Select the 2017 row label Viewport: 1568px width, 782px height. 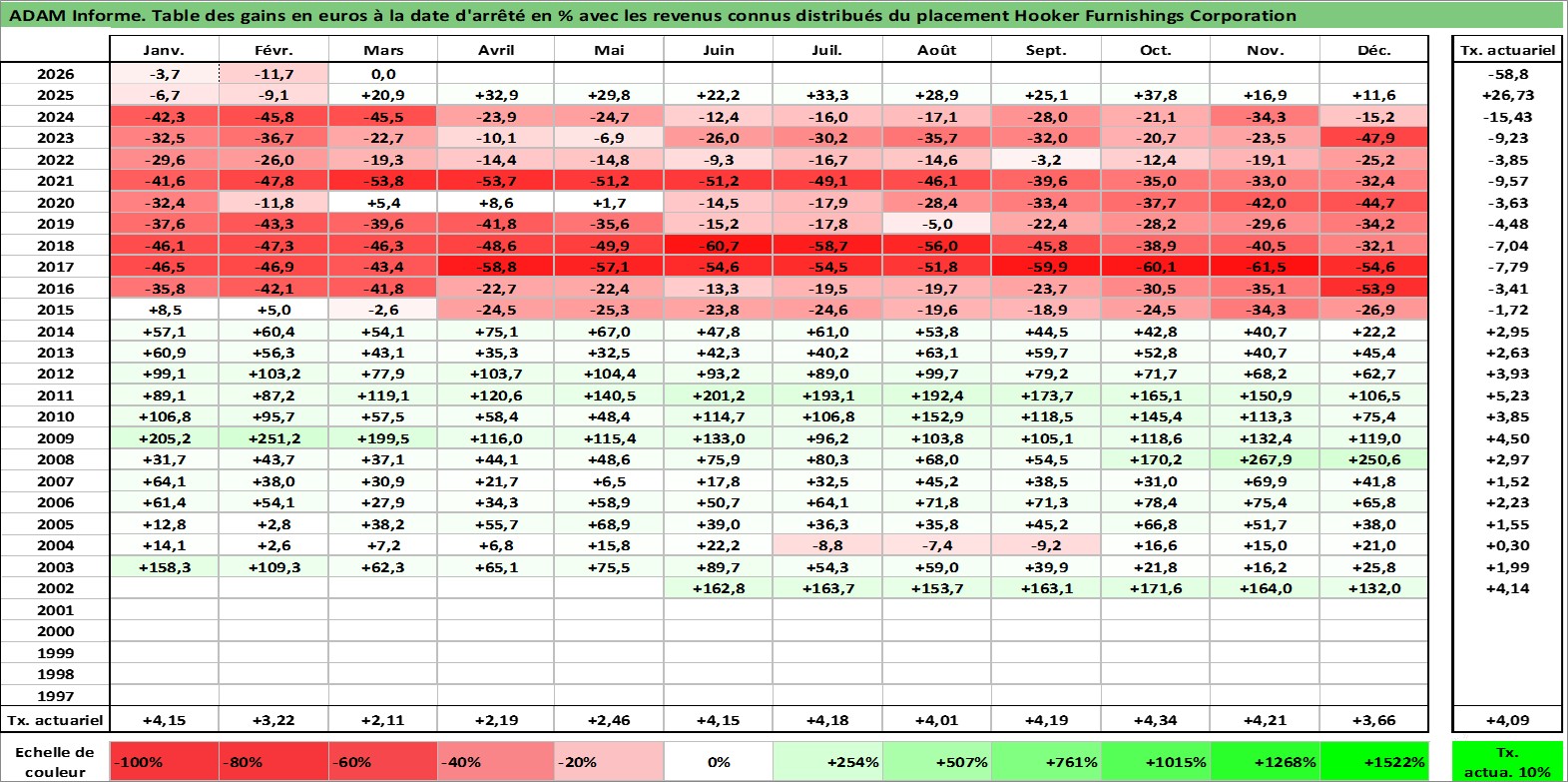coord(55,267)
